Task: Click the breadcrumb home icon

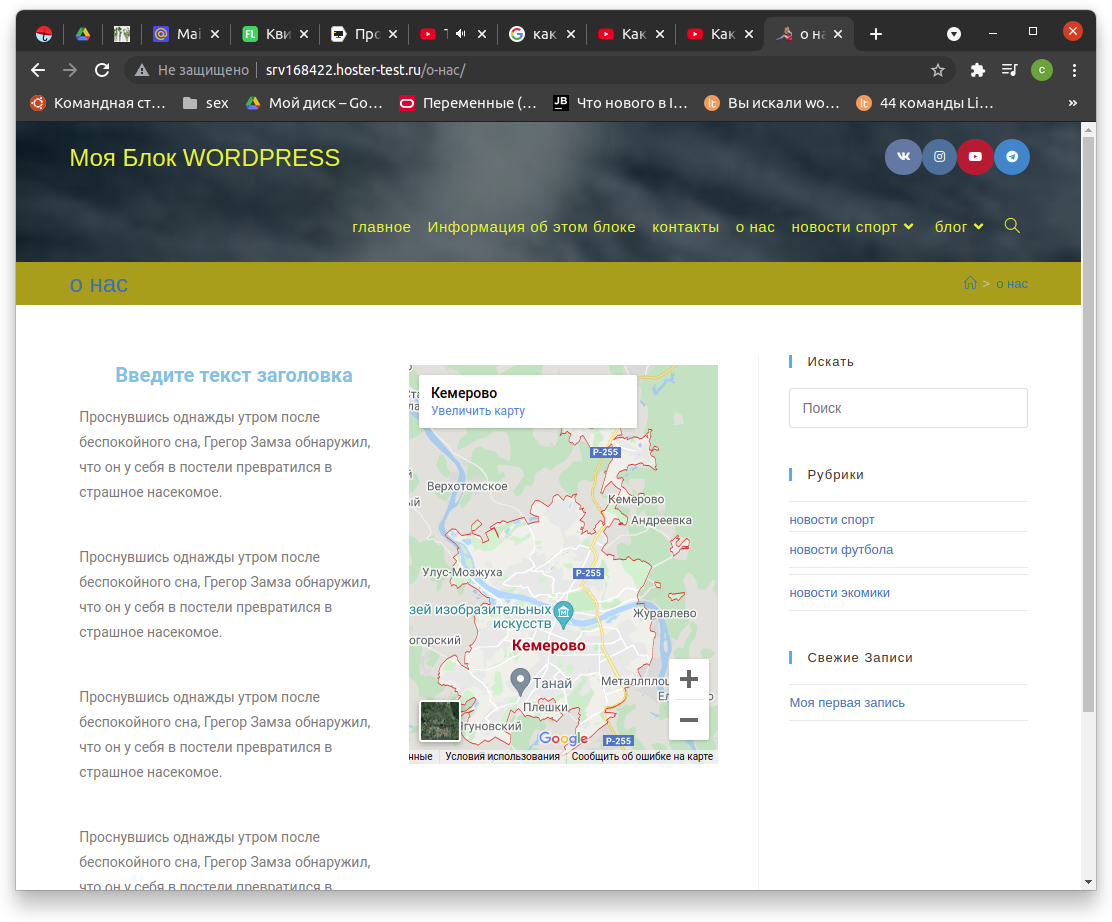Action: 970,283
